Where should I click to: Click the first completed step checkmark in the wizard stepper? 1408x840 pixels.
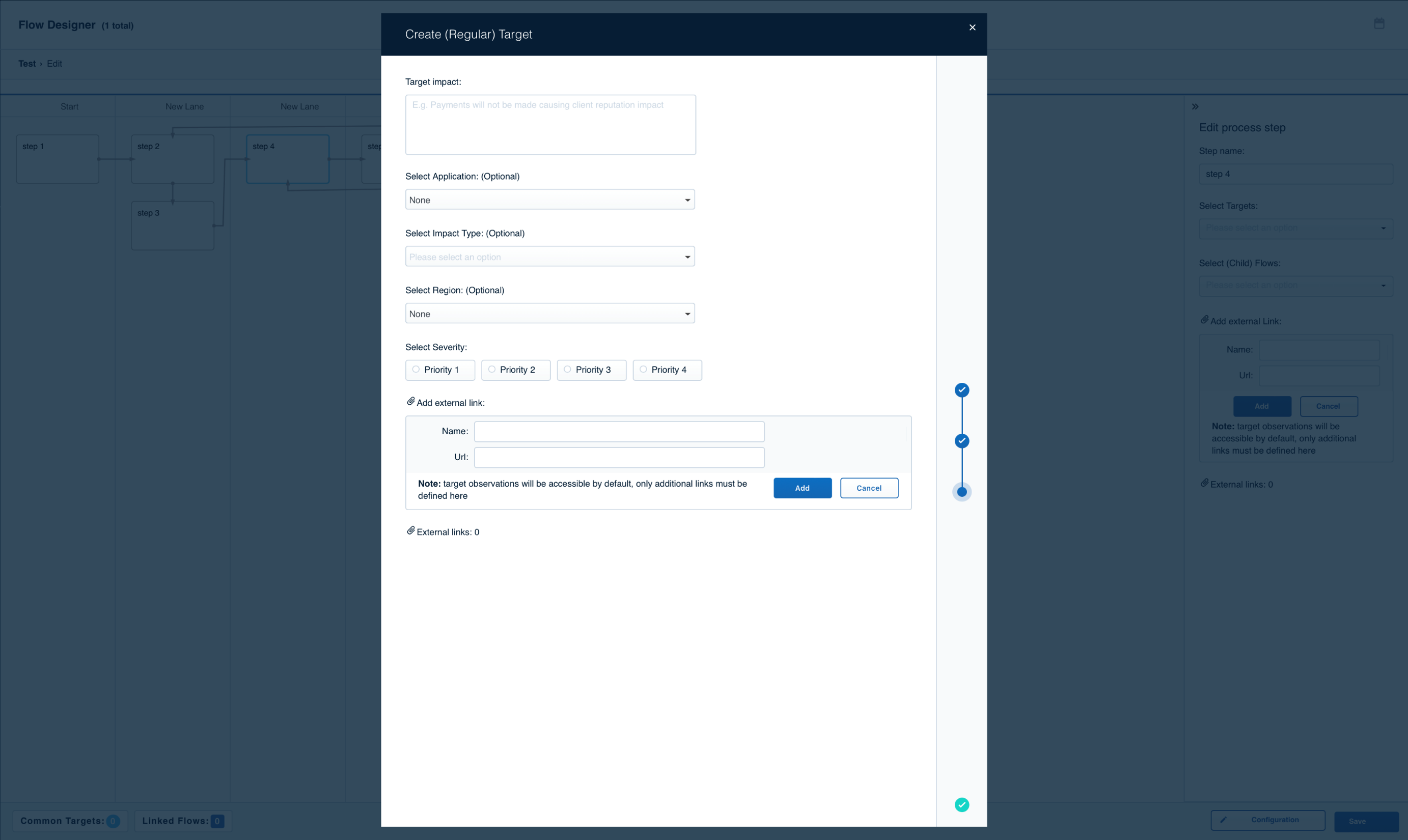(961, 390)
